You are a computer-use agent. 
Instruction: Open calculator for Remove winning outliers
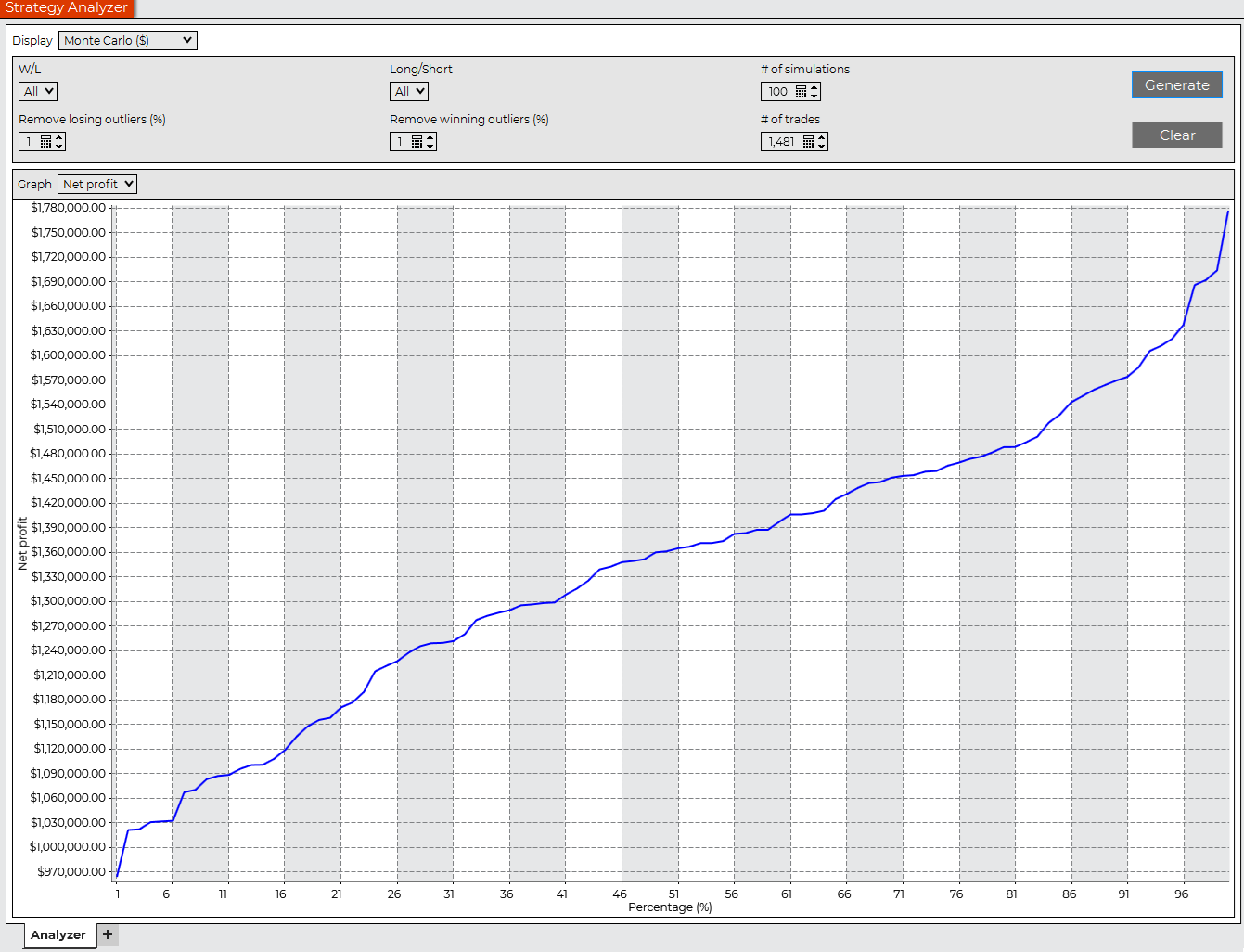click(x=417, y=142)
